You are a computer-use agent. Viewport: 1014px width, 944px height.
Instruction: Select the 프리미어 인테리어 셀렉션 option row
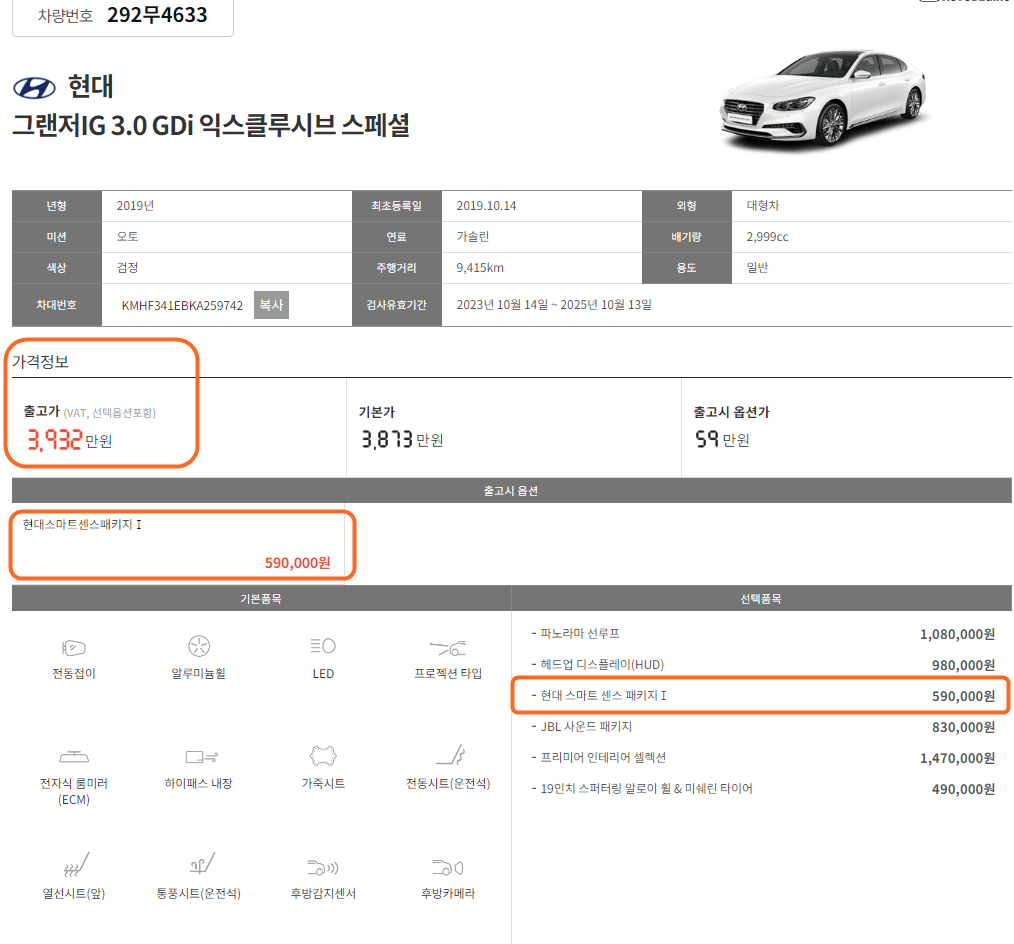tap(763, 758)
